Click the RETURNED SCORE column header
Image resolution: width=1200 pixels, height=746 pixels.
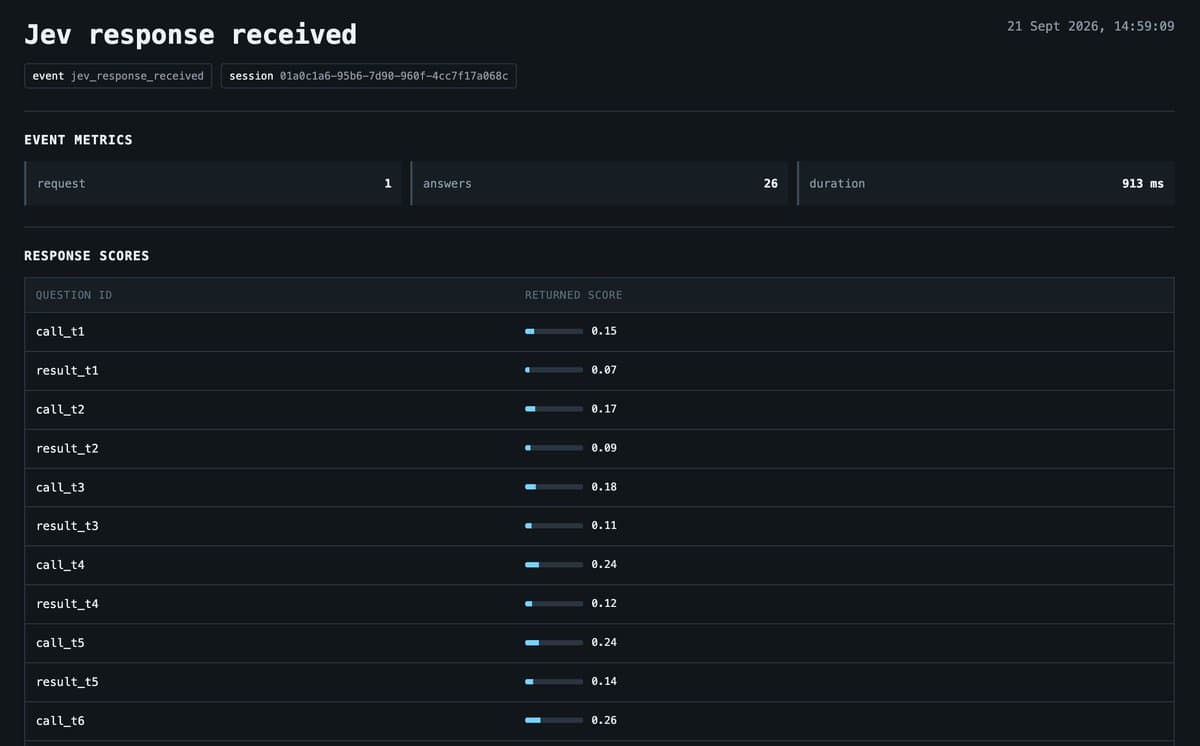(573, 295)
